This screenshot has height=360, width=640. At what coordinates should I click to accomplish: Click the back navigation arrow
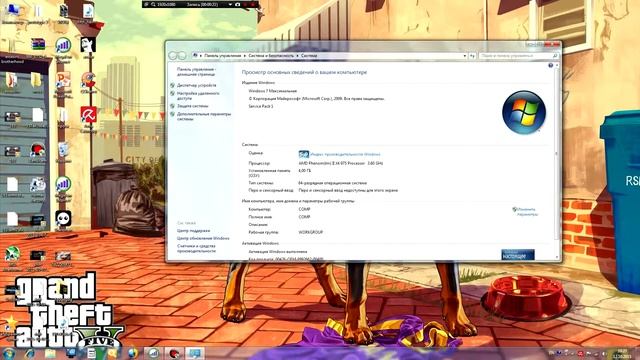[x=173, y=56]
